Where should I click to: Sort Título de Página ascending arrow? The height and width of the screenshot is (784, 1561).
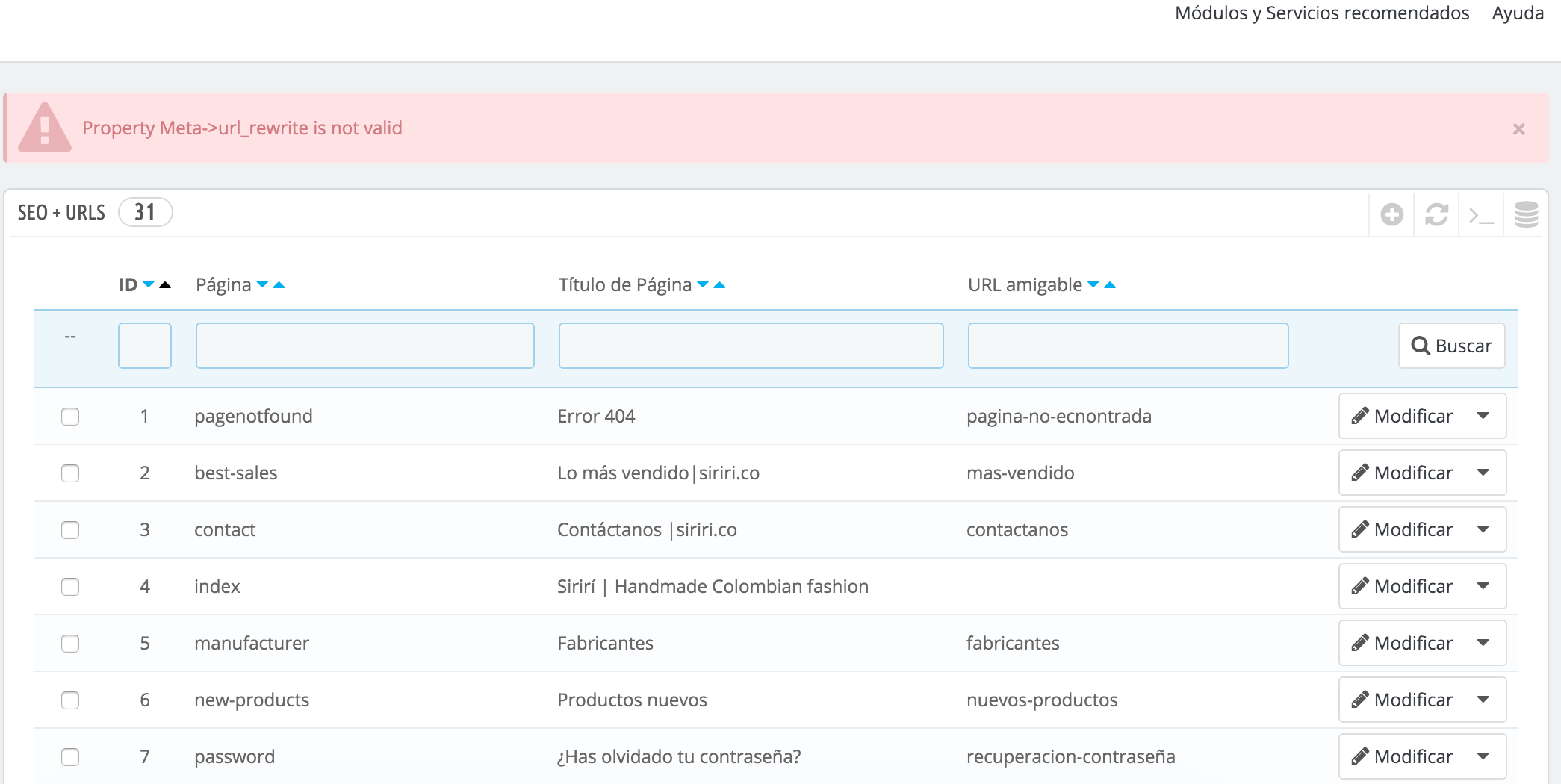pyautogui.click(x=719, y=284)
